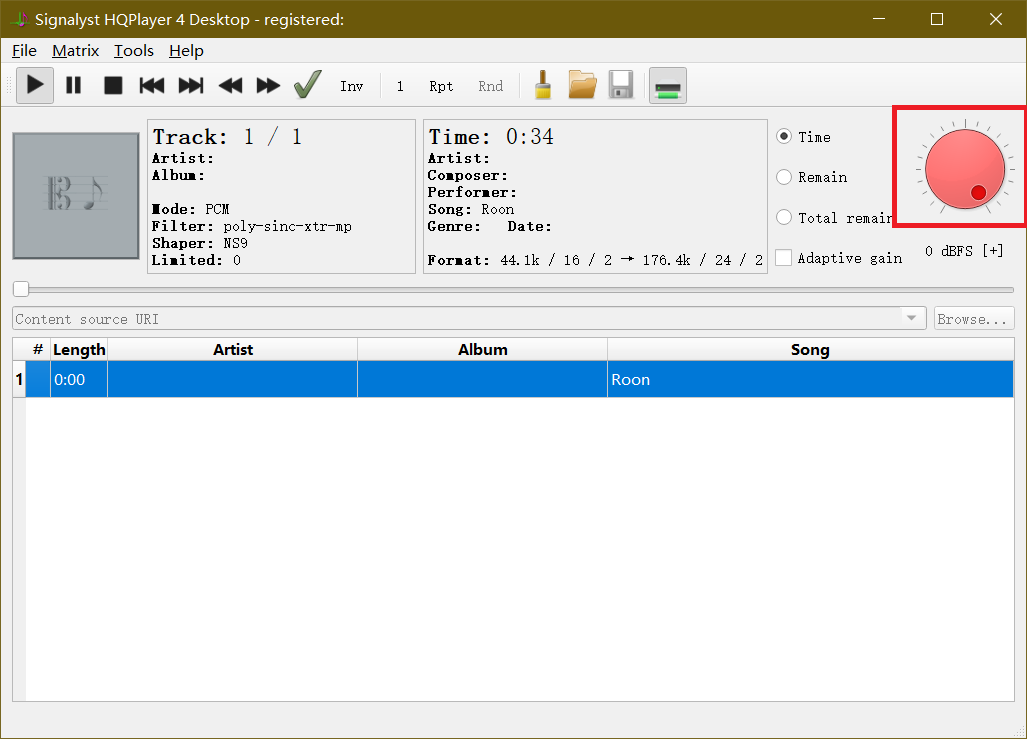Pause playback with the pause icon
The image size is (1027, 739).
pos(74,86)
